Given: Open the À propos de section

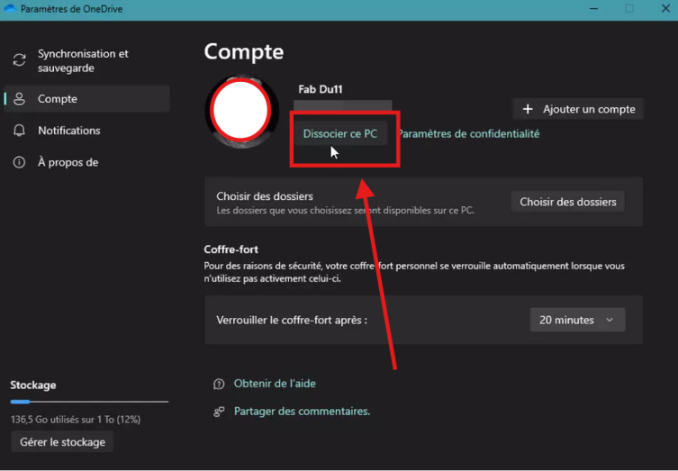Looking at the screenshot, I should (86, 162).
